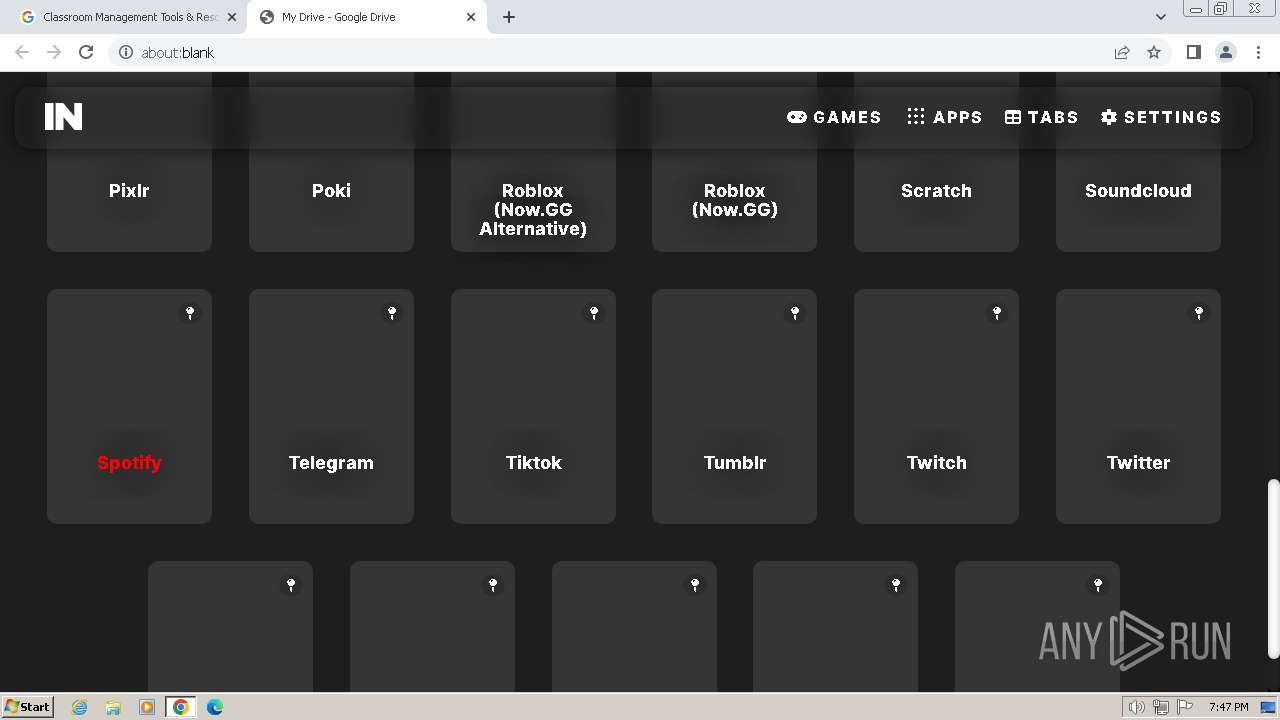The height and width of the screenshot is (720, 1280).
Task: Pin the Tumblr app card
Action: click(795, 313)
